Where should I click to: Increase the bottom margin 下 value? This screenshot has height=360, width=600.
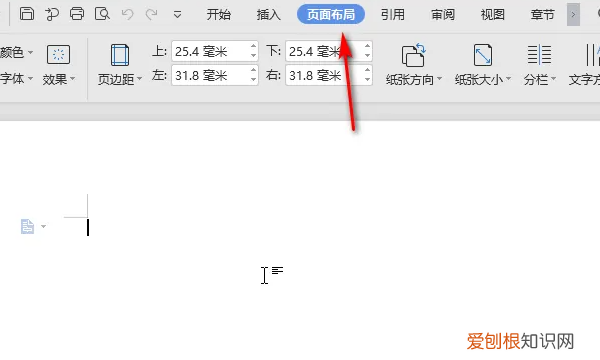(x=367, y=46)
